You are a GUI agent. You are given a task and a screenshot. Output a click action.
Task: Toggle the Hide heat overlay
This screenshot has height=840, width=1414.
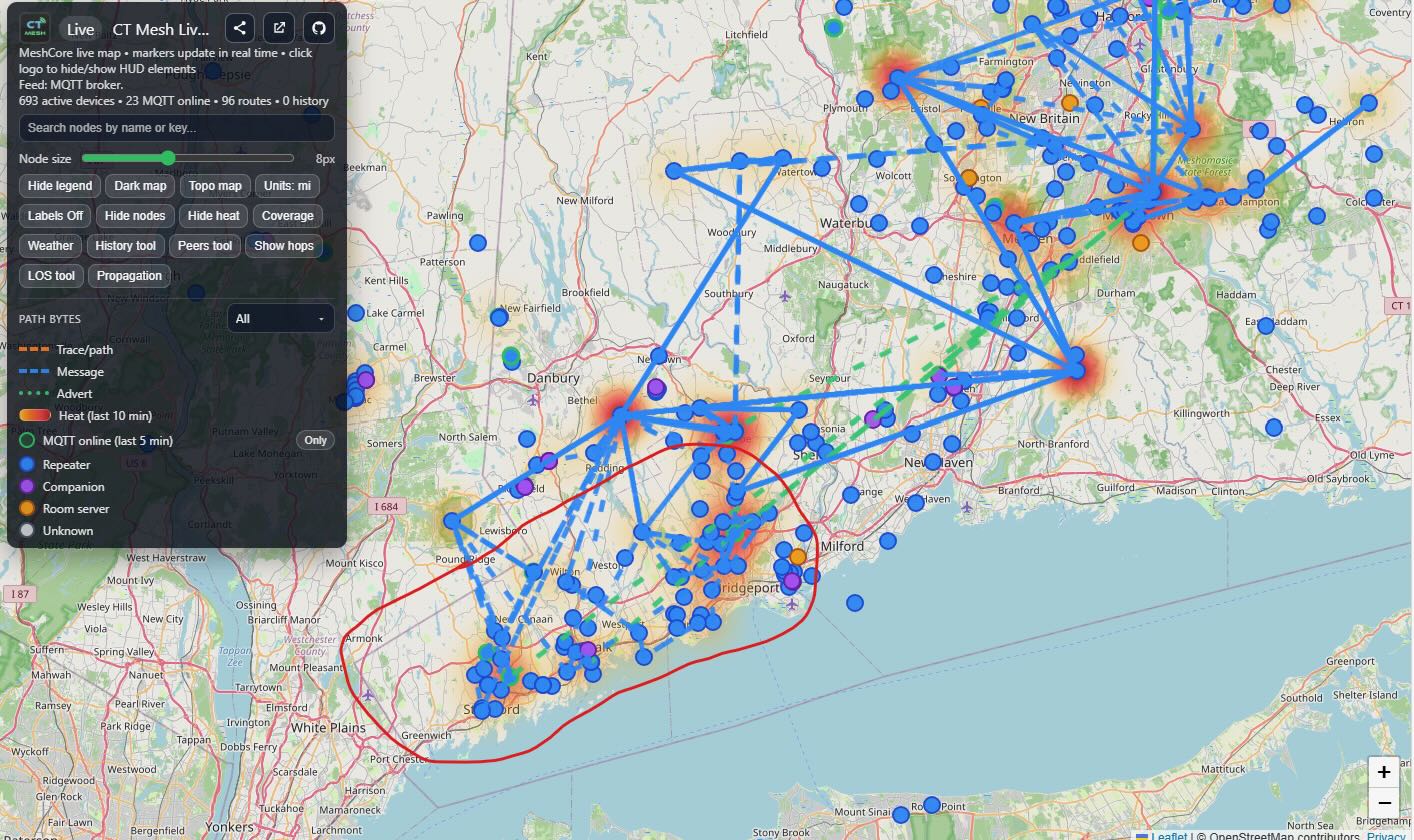click(213, 216)
